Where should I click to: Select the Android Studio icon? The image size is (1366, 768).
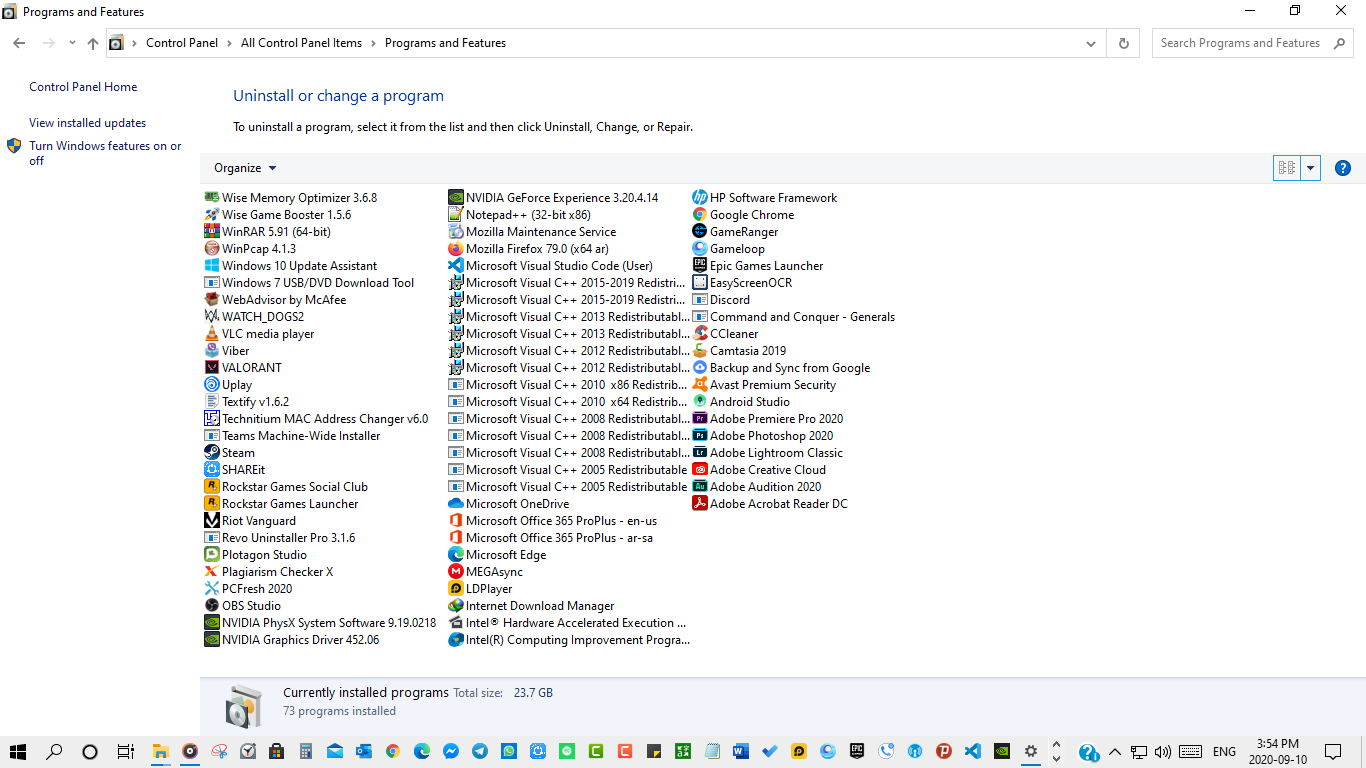[700, 402]
